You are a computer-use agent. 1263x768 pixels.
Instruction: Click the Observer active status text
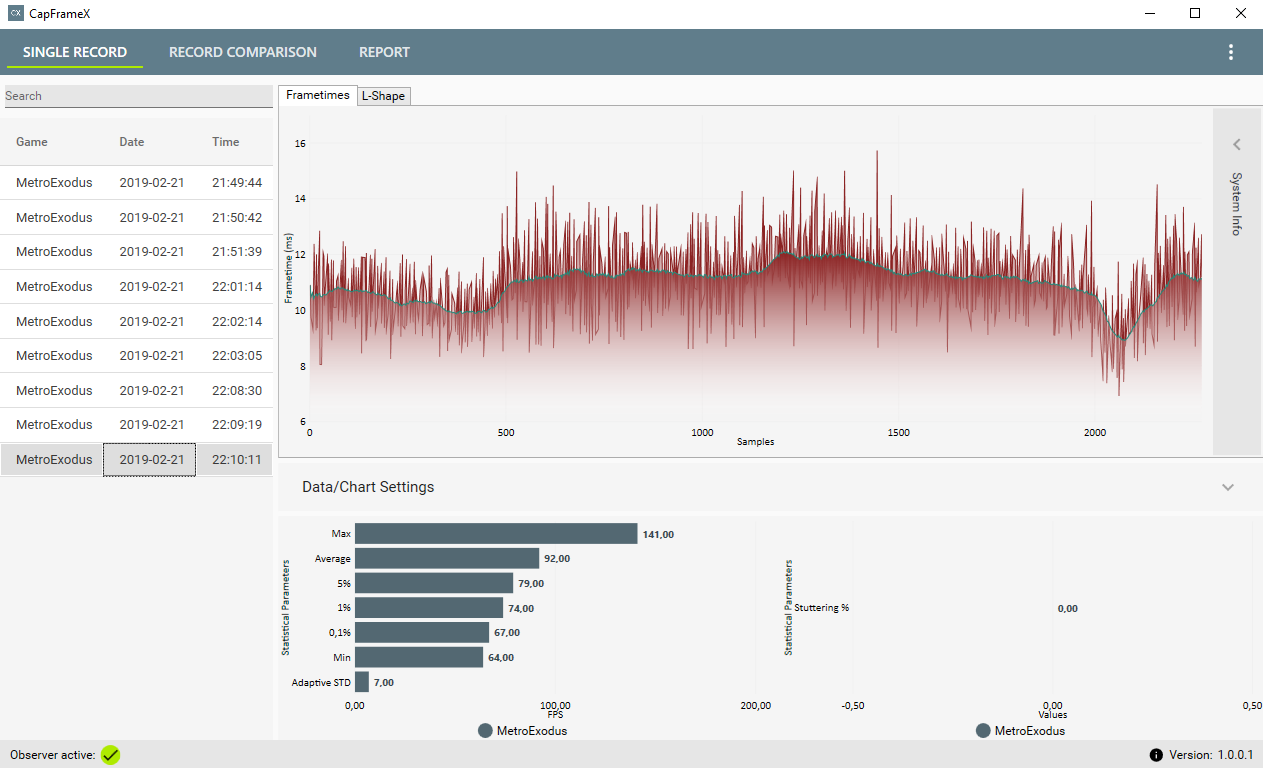click(53, 755)
